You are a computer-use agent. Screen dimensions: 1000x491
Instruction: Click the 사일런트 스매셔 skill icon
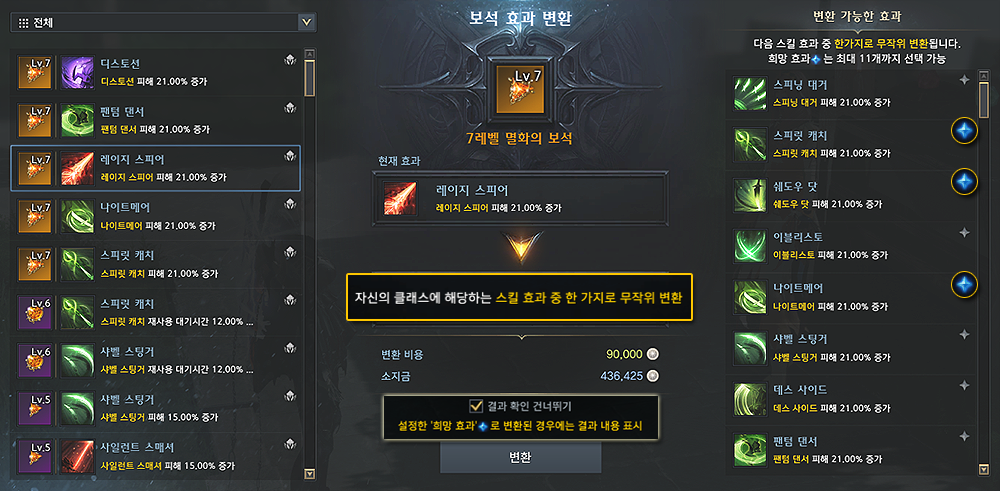(x=78, y=455)
